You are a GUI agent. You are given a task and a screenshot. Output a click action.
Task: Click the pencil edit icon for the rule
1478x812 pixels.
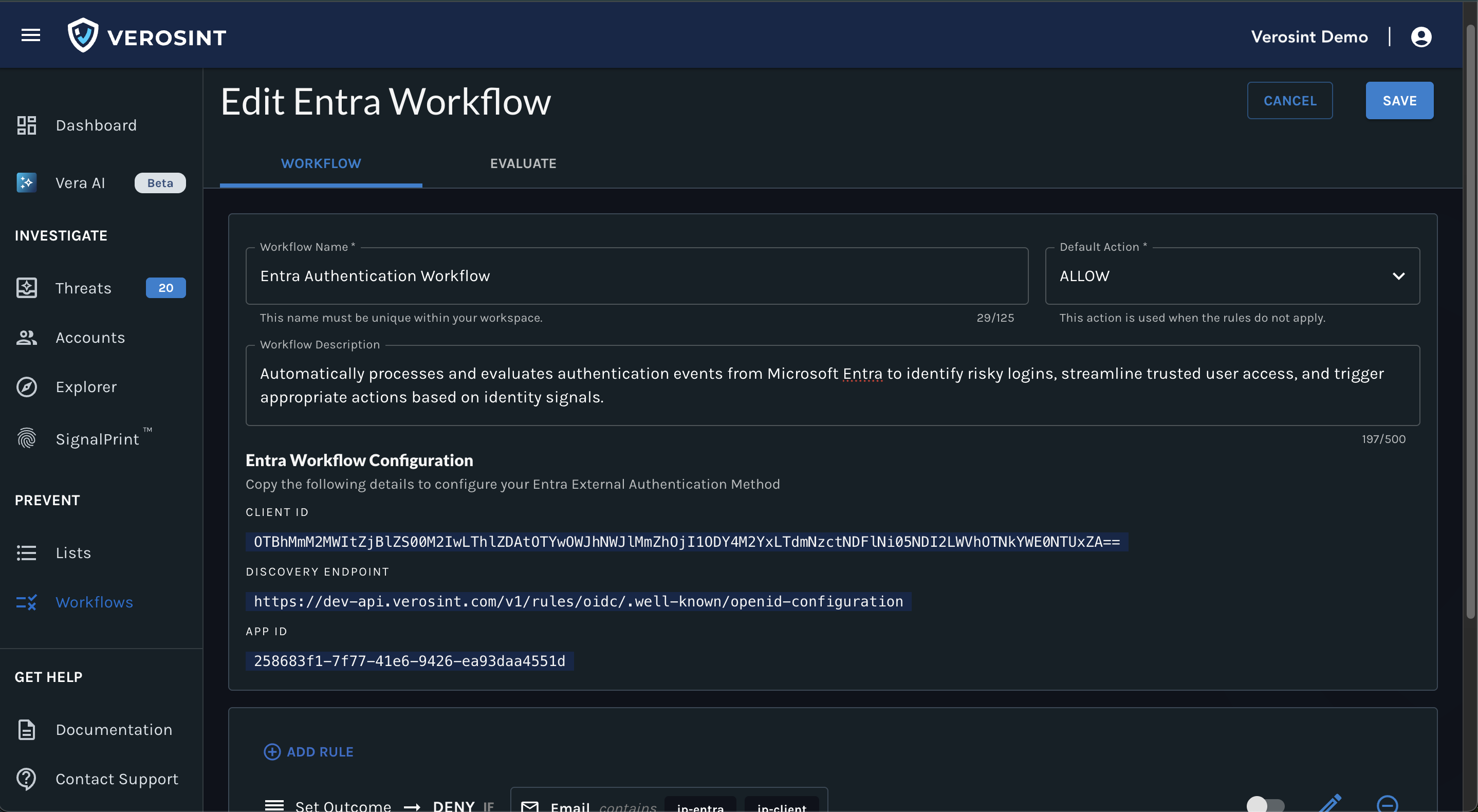tap(1330, 803)
